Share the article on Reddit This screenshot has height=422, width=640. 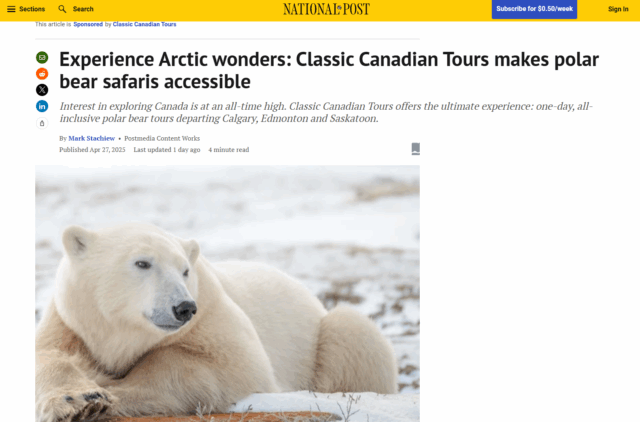(42, 74)
